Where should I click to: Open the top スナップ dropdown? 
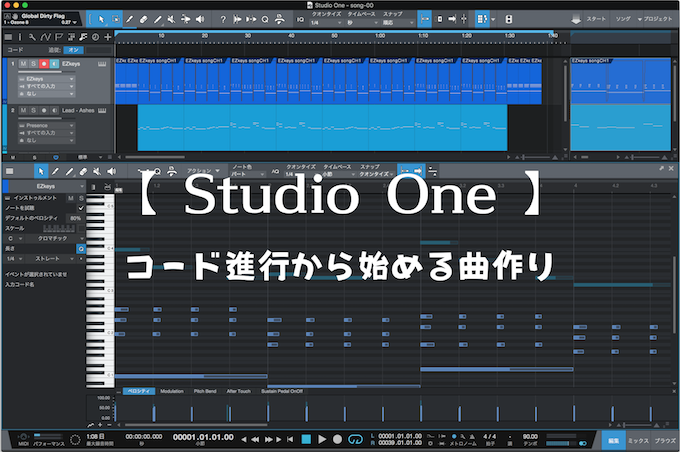coord(398,23)
